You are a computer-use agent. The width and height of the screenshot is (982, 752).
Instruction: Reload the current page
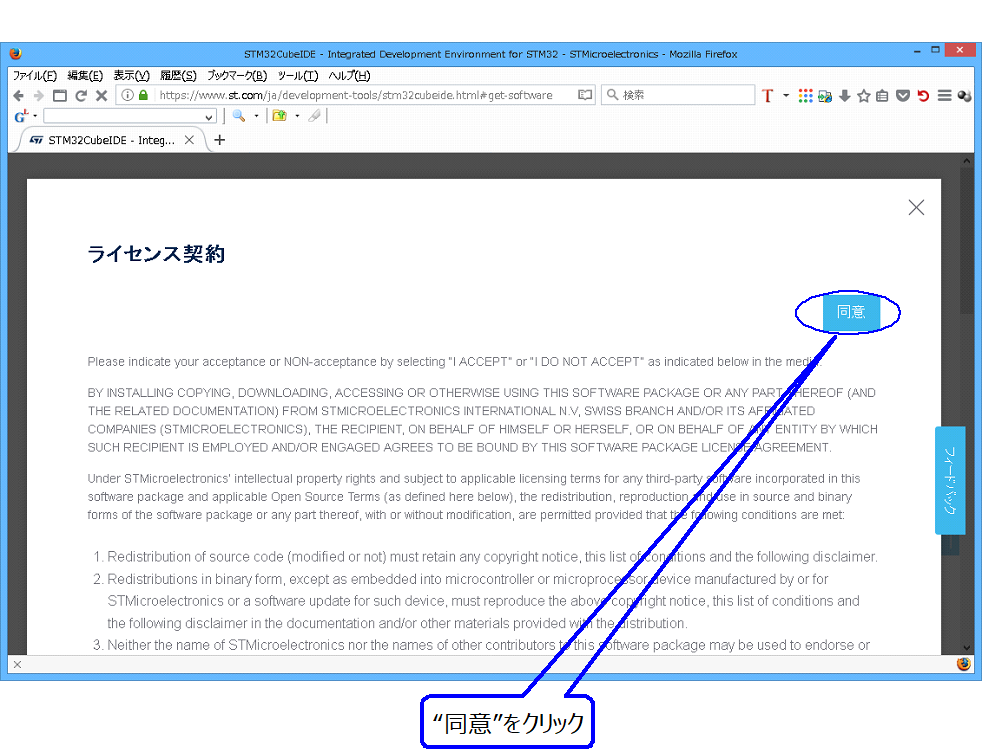coord(82,95)
